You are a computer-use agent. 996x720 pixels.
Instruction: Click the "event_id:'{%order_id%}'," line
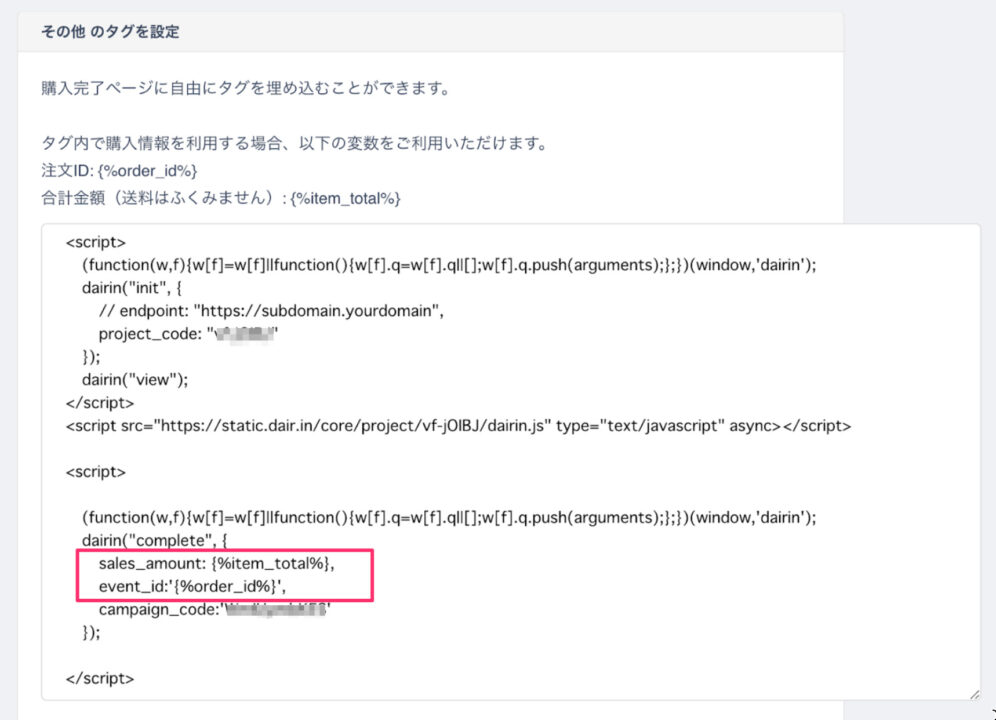192,586
